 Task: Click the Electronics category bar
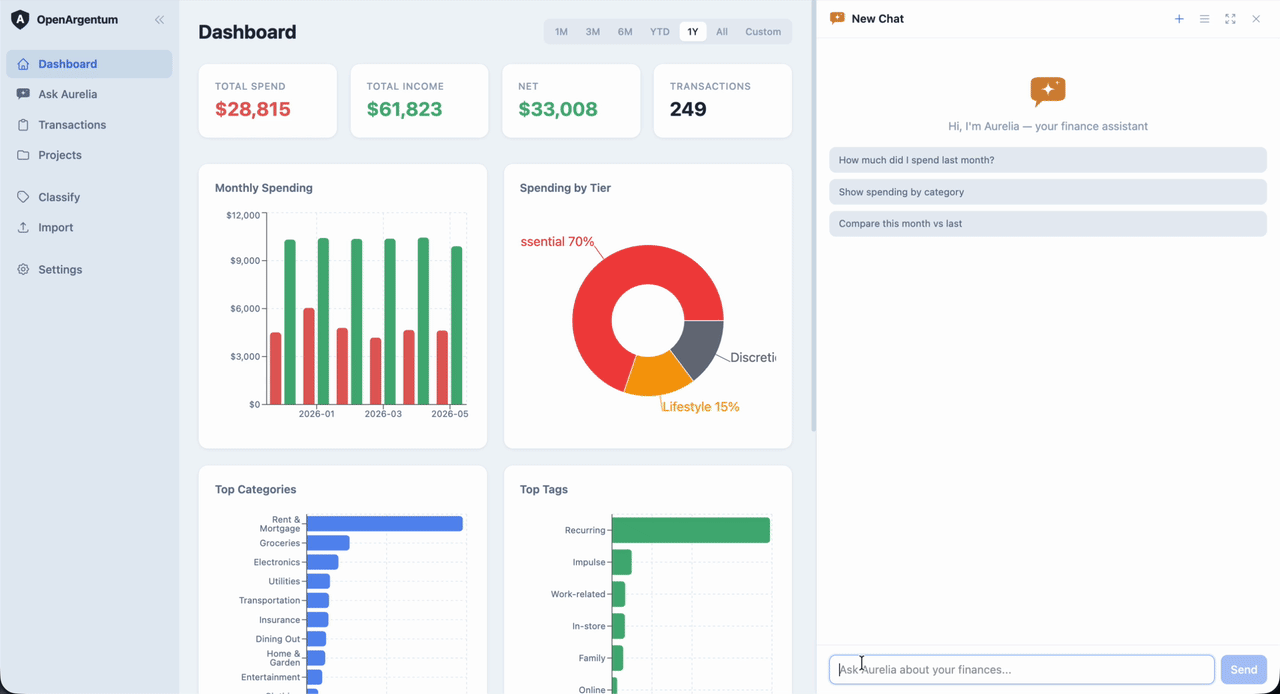323,562
